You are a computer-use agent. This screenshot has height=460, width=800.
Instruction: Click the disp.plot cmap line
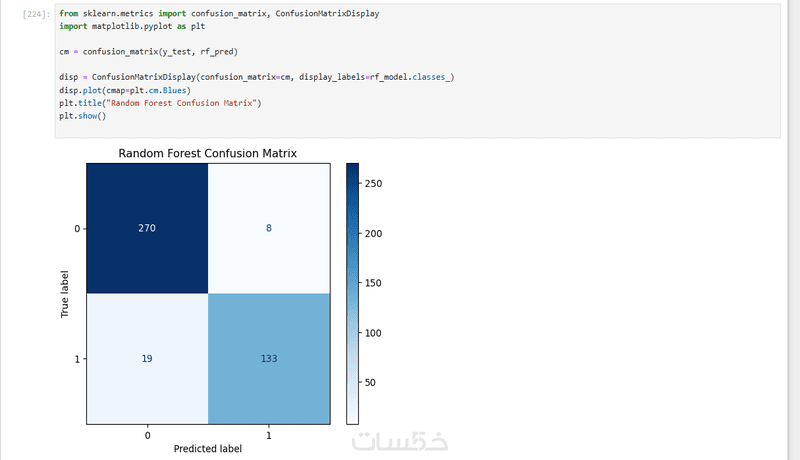(x=124, y=90)
